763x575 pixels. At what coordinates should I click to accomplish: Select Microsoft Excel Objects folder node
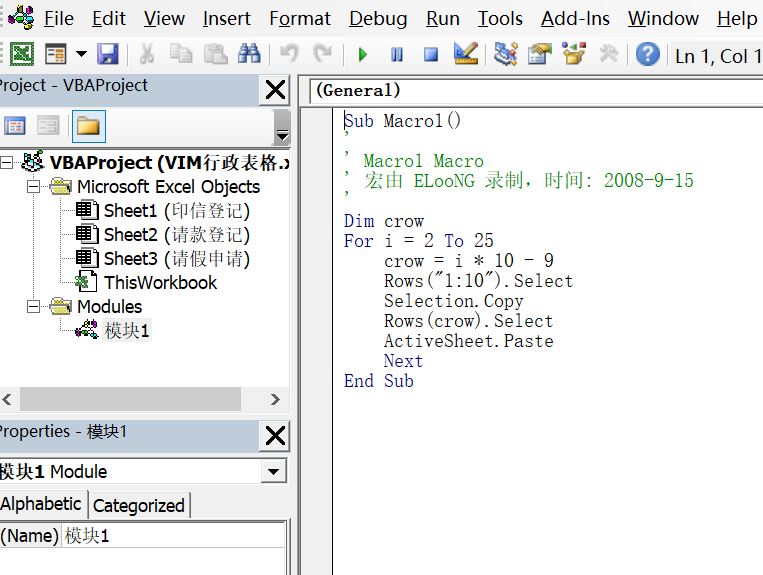(x=168, y=187)
